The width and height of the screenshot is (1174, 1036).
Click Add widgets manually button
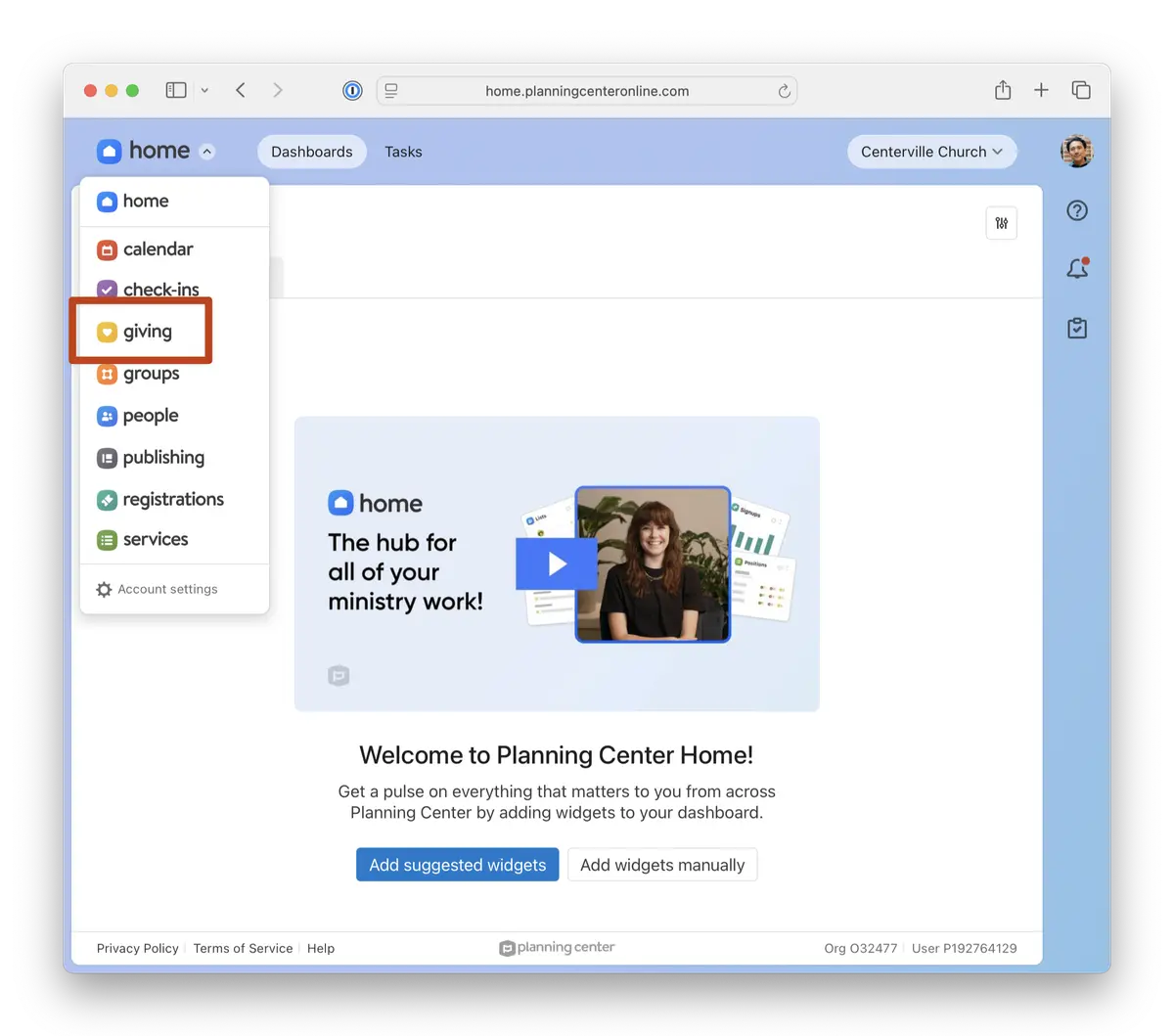pos(662,865)
